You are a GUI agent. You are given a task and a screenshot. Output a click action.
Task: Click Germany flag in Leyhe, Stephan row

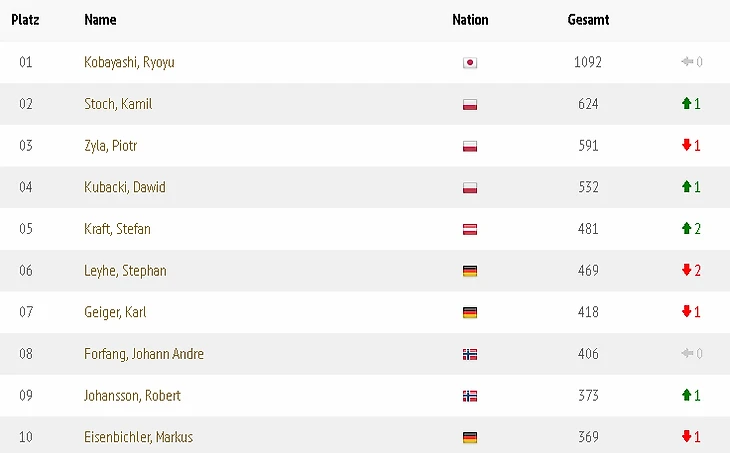470,271
